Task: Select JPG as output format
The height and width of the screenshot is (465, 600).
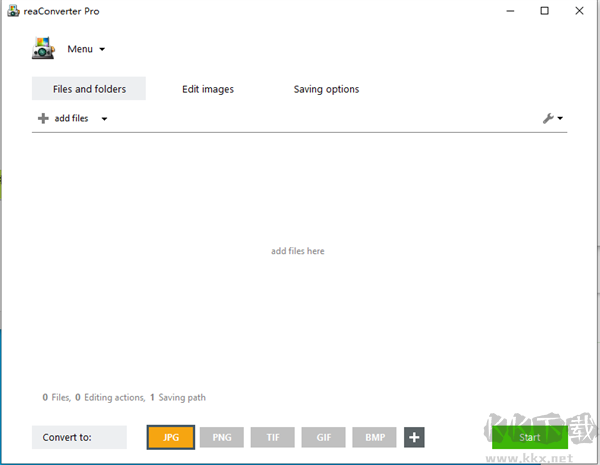Action: 171,437
